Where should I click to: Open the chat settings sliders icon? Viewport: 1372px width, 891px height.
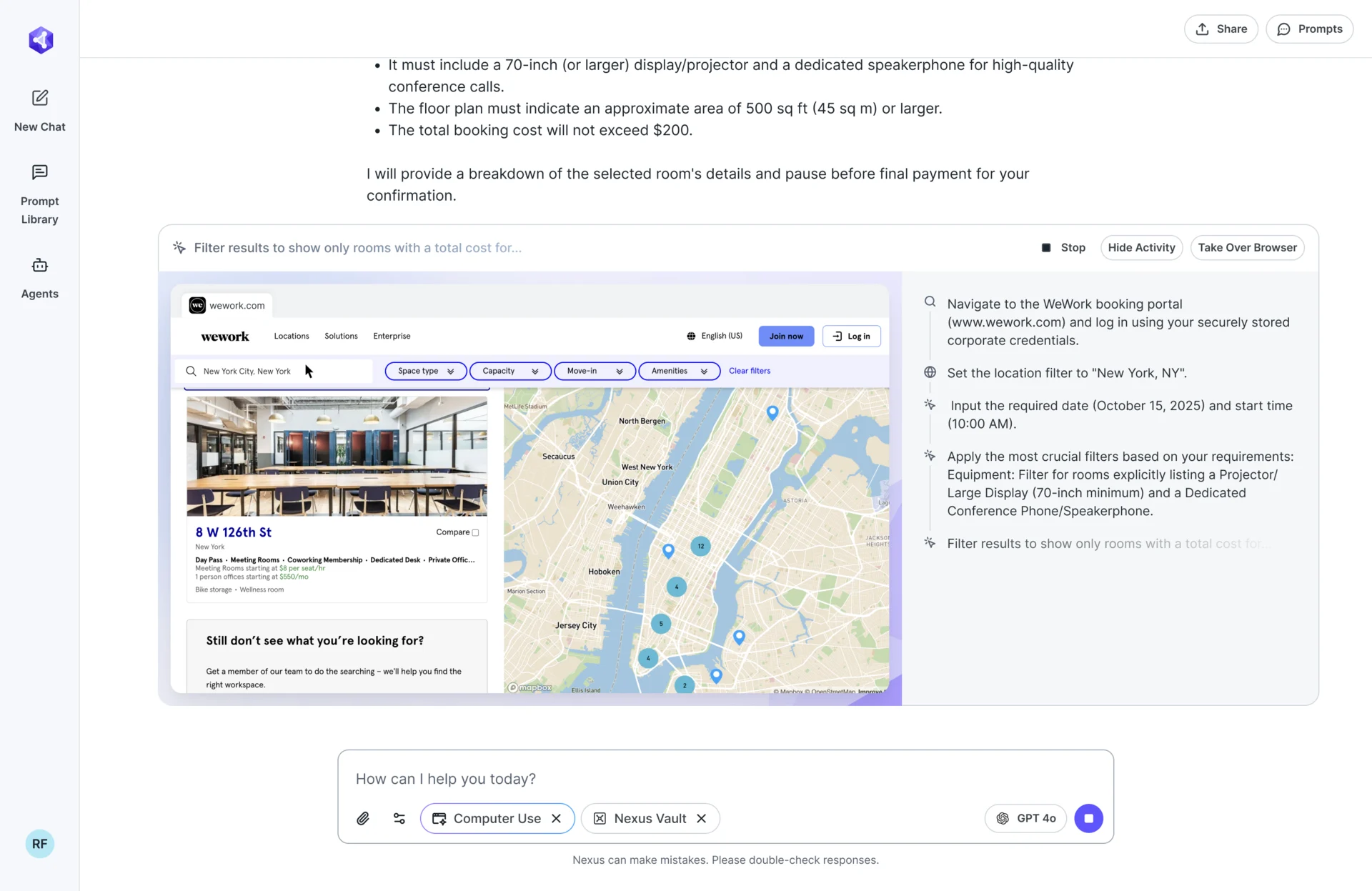[399, 818]
